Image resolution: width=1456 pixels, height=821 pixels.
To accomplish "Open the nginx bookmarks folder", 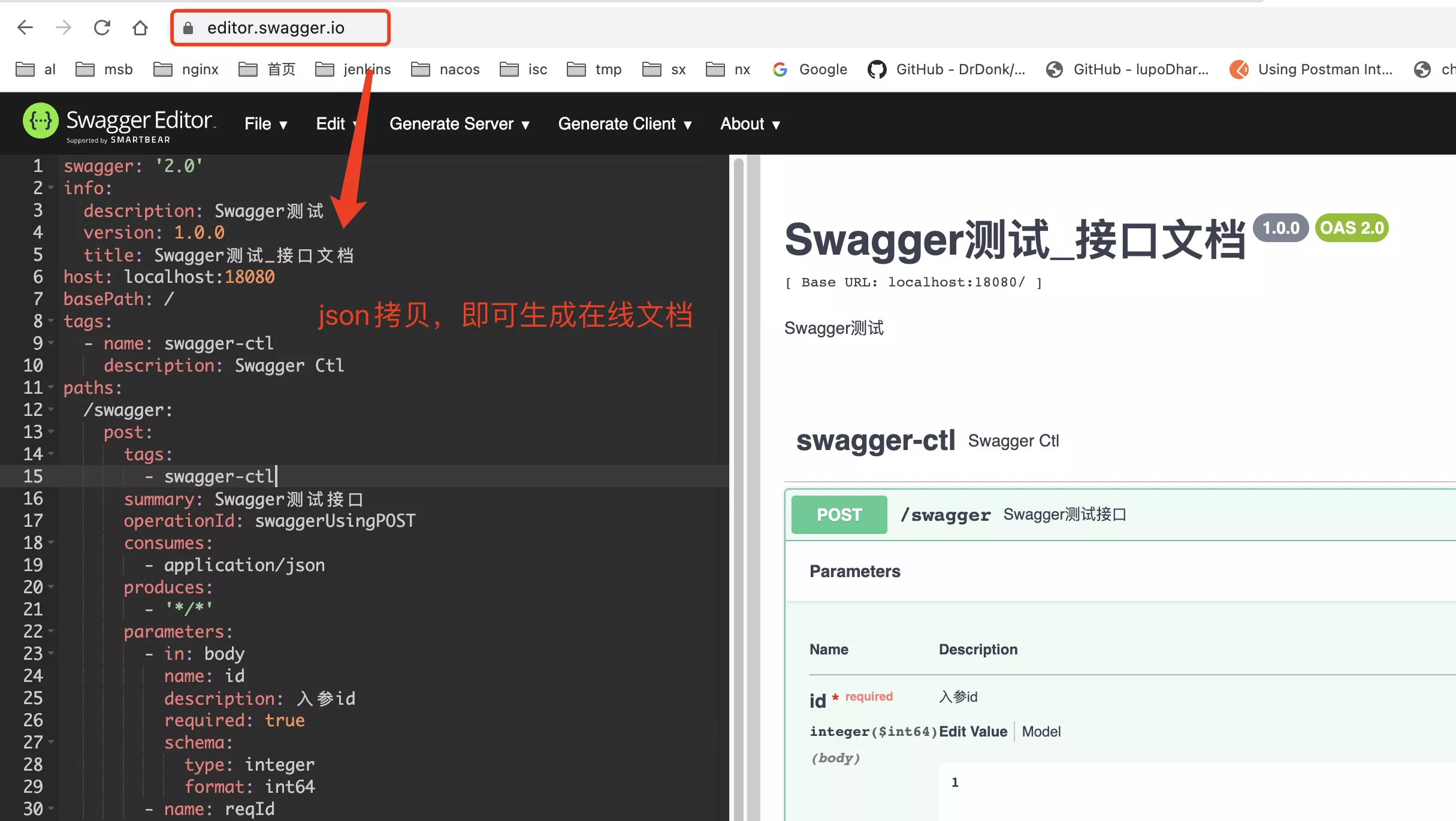I will point(186,70).
